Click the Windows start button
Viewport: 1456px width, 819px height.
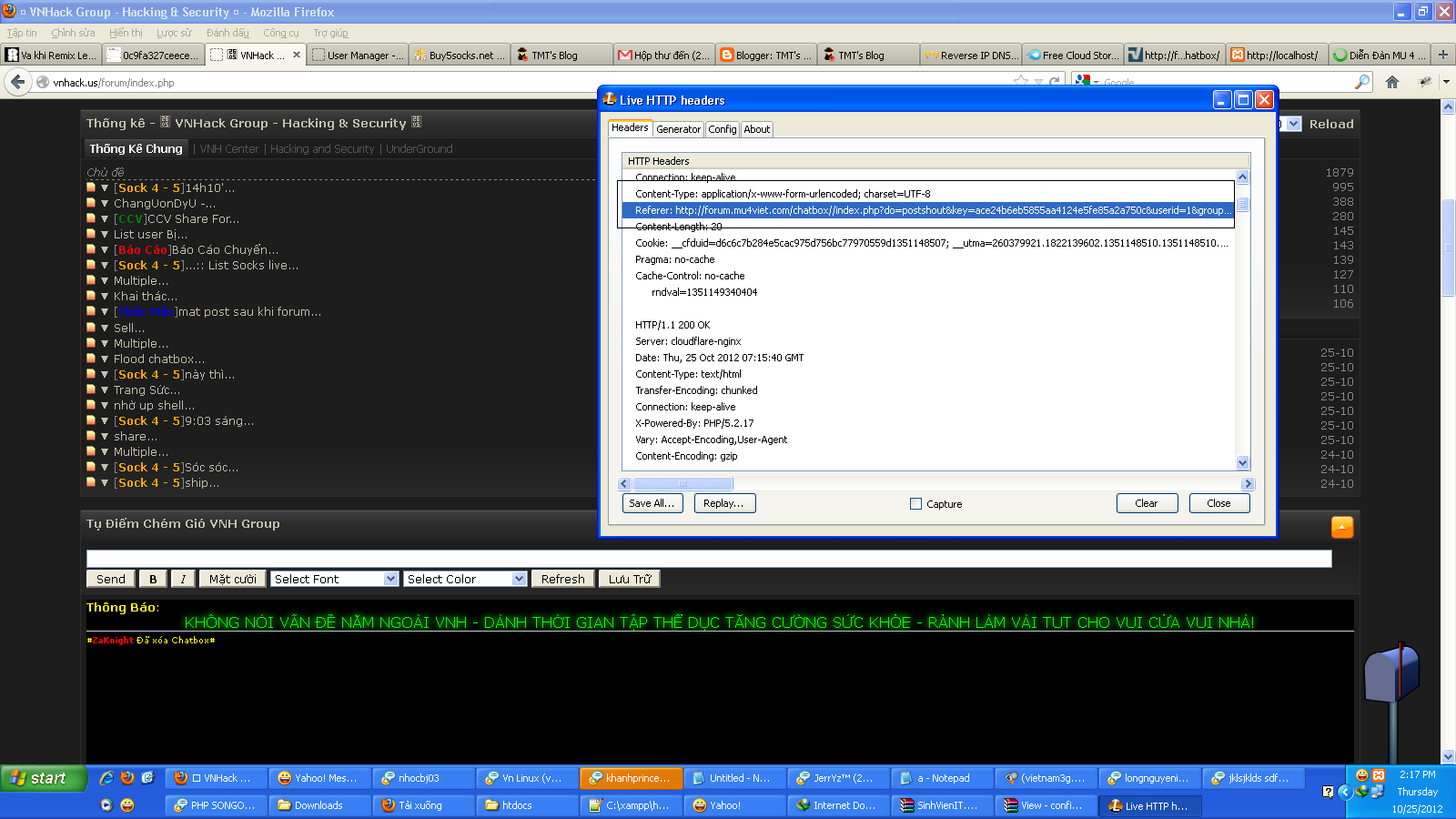coord(43,778)
